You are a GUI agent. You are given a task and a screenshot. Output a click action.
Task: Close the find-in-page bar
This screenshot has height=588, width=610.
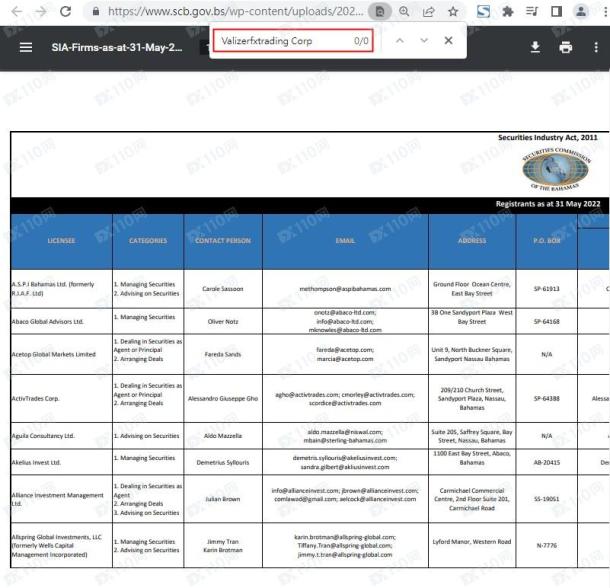(448, 40)
